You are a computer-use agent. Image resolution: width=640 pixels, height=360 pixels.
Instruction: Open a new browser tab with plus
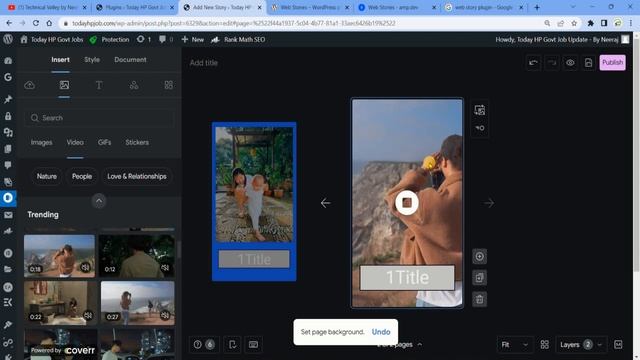pos(537,7)
